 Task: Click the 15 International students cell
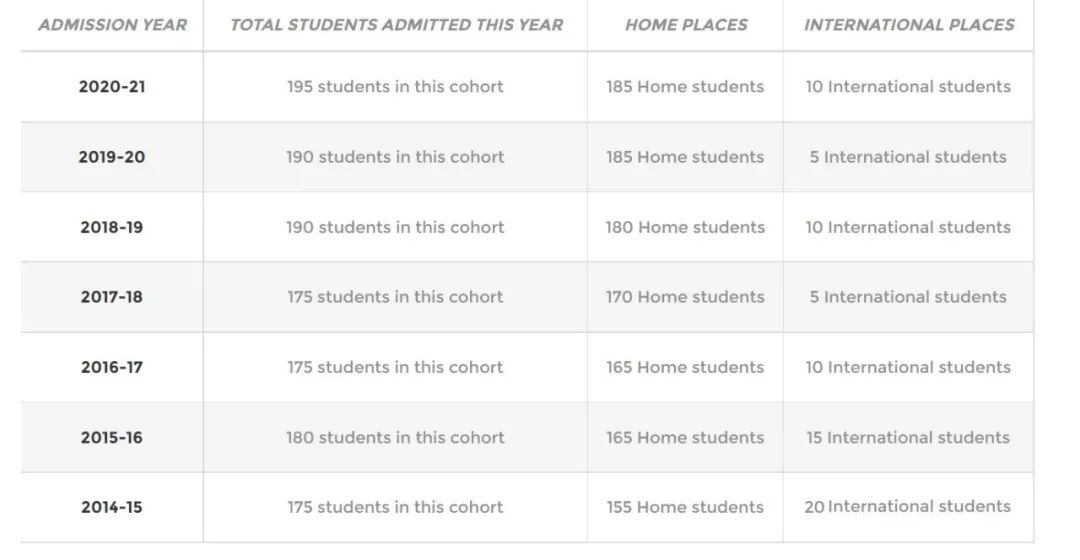(x=908, y=437)
